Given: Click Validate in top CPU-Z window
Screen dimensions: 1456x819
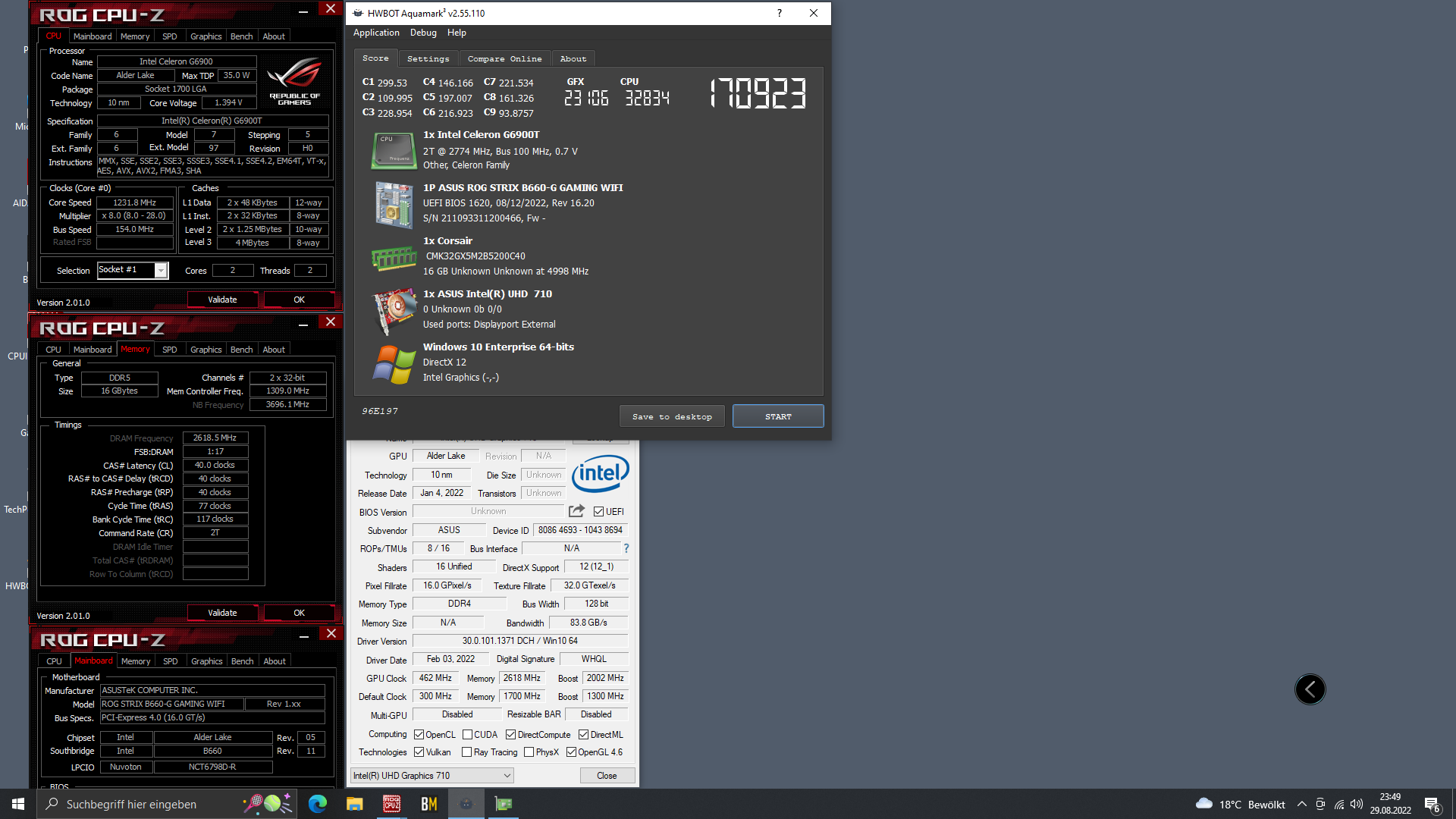Looking at the screenshot, I should click(x=222, y=300).
